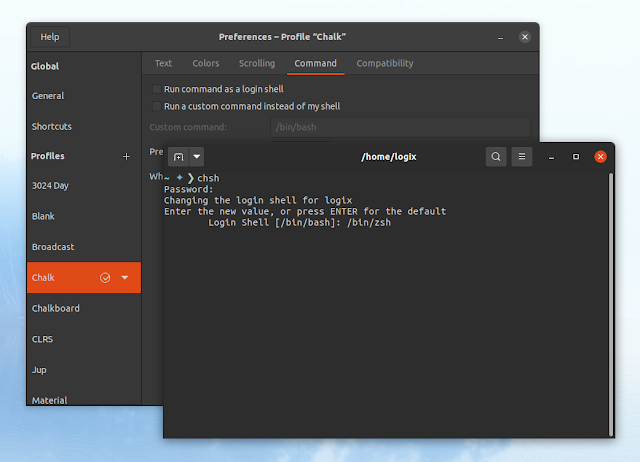This screenshot has height=462, width=640.
Task: Open the Chalk profile options arrow
Action: pos(125,278)
